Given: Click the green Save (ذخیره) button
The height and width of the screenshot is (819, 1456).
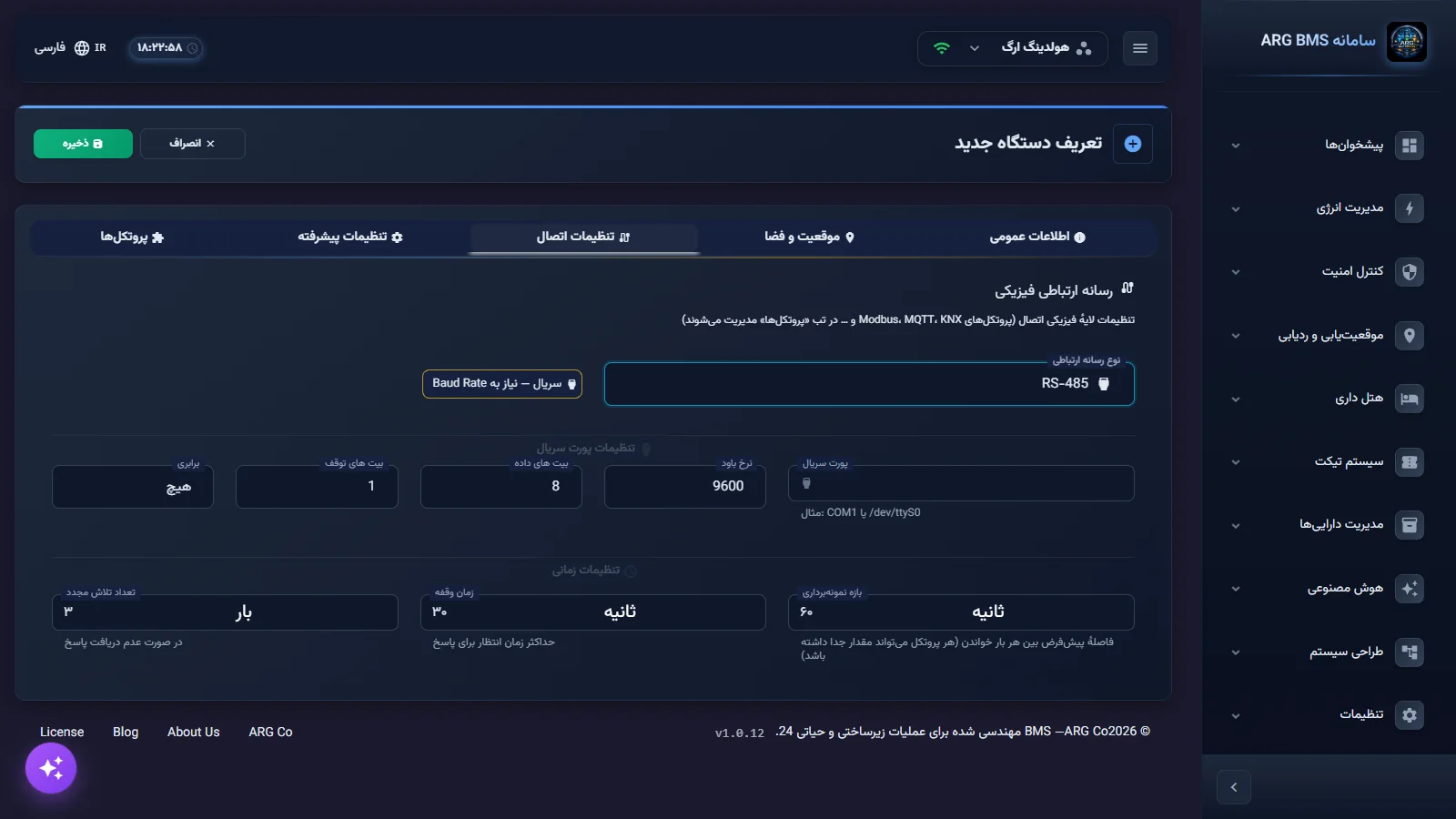Looking at the screenshot, I should [83, 144].
